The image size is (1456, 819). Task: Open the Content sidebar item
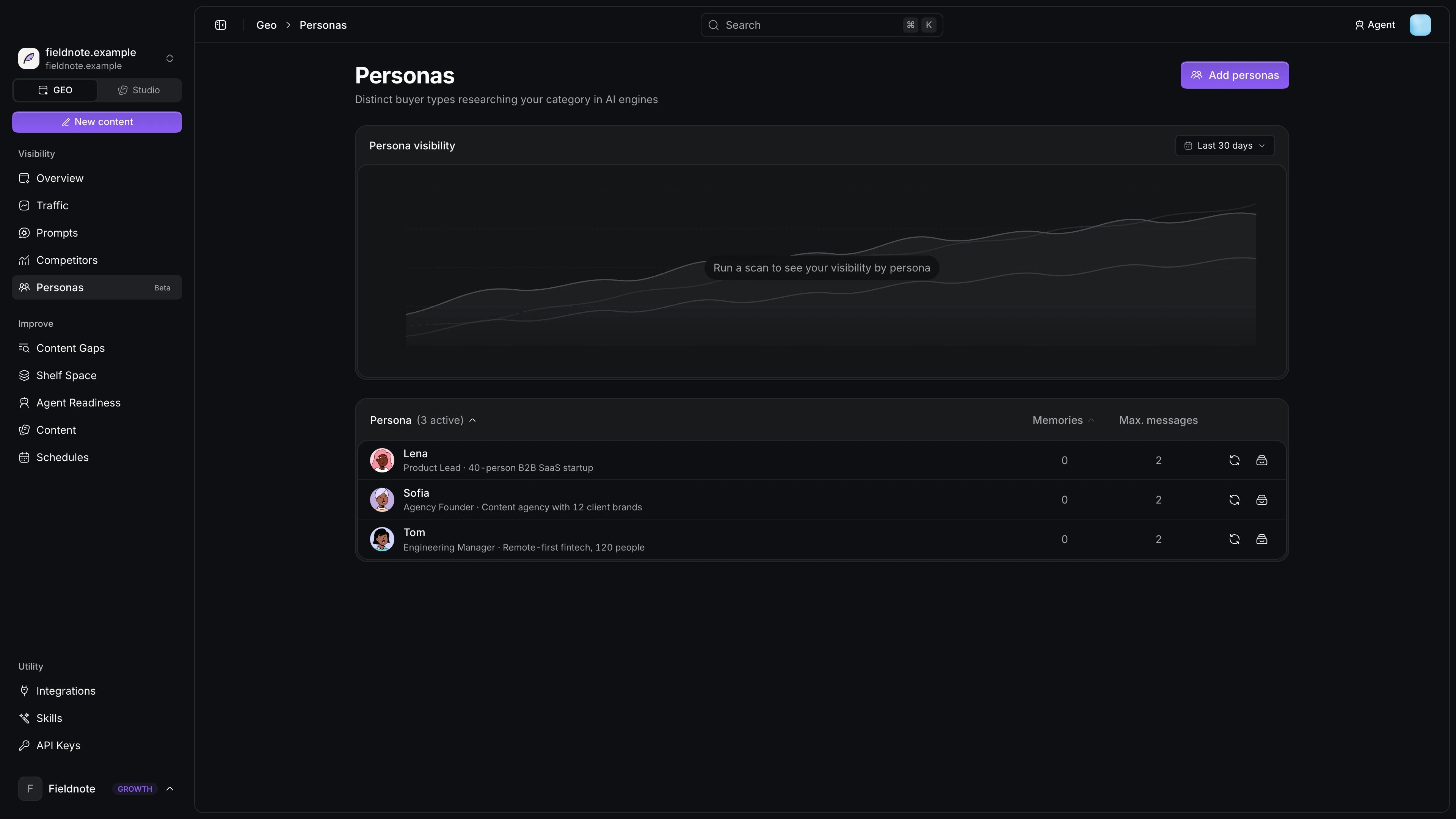(97, 430)
